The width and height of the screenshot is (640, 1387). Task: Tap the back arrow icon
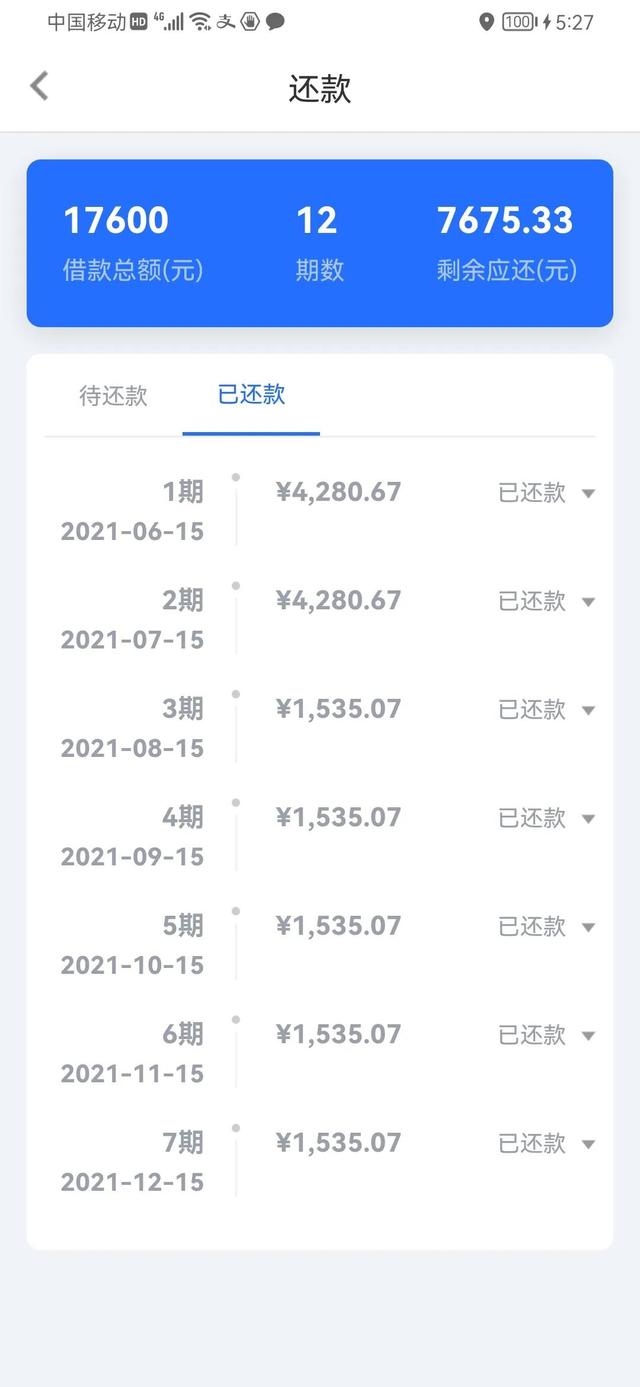pos(40,86)
